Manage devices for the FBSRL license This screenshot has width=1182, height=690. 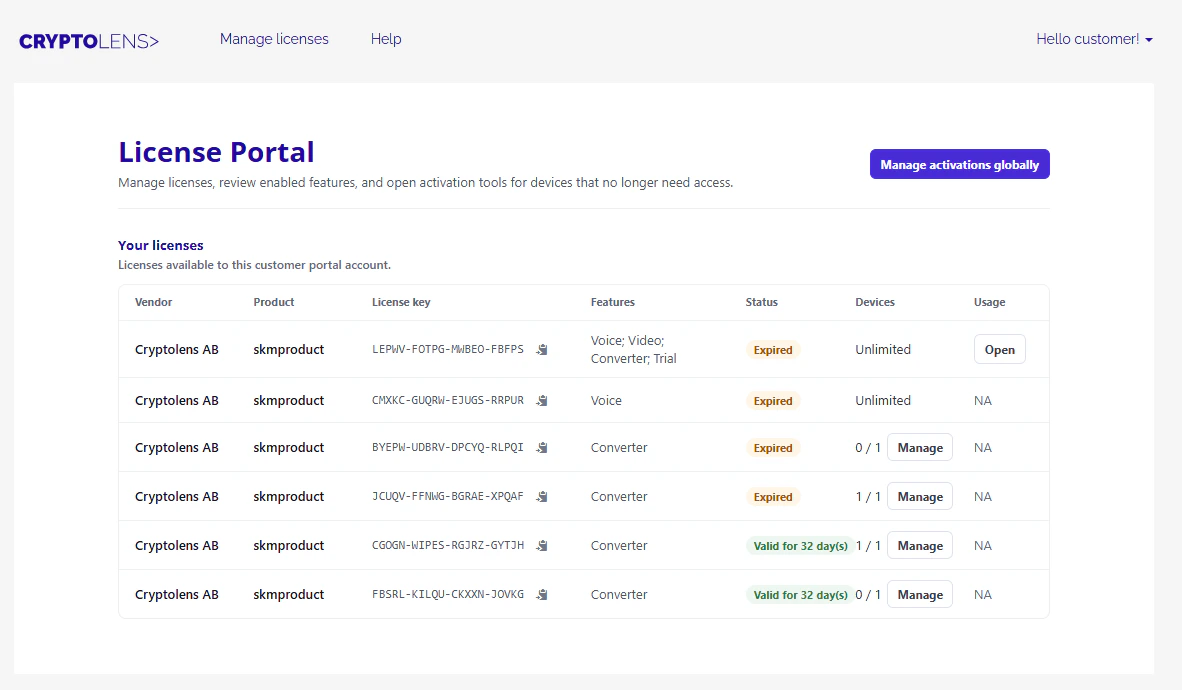click(x=920, y=594)
